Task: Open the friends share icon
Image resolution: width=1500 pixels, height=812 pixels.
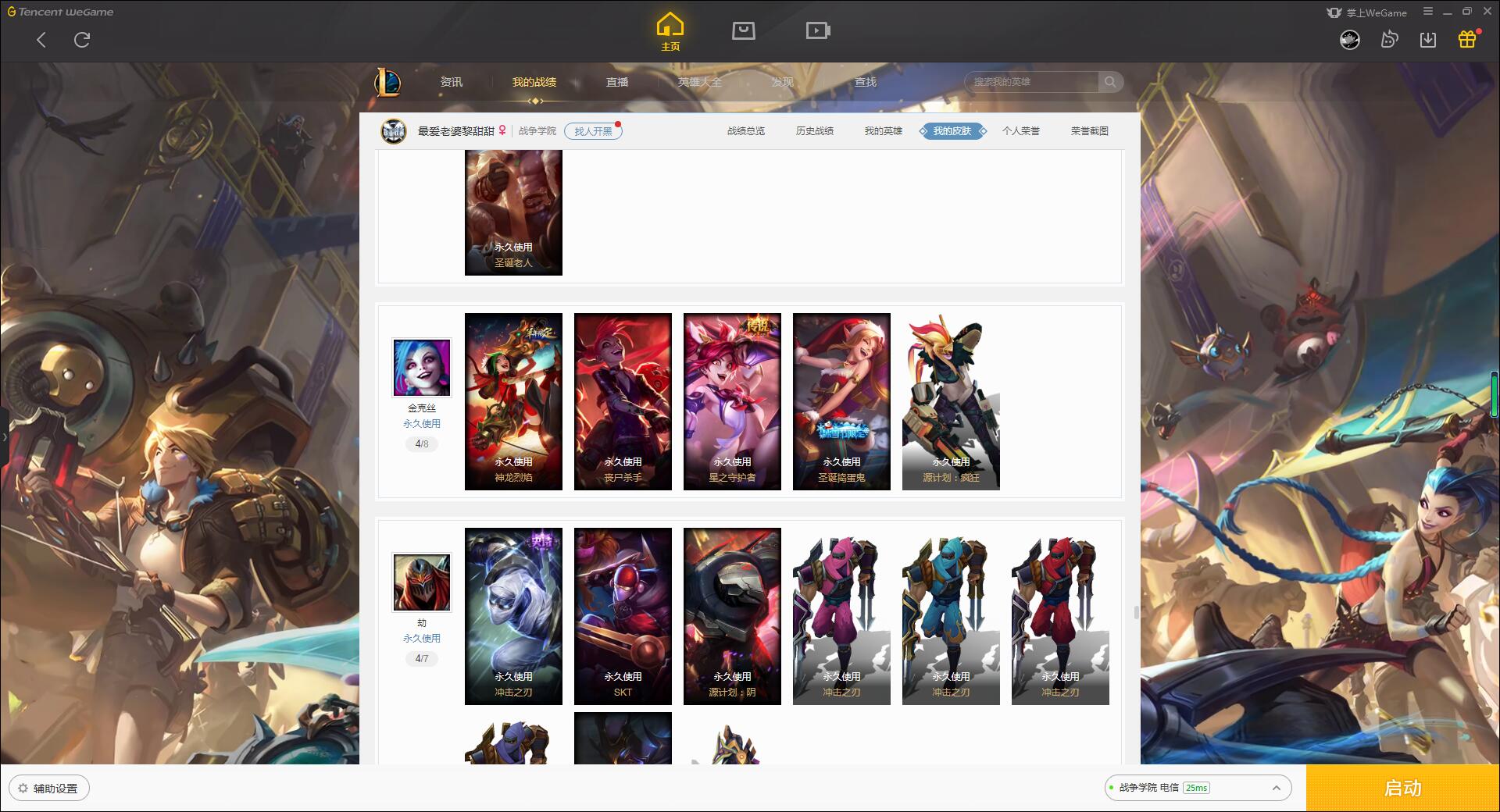Action: [x=1389, y=39]
